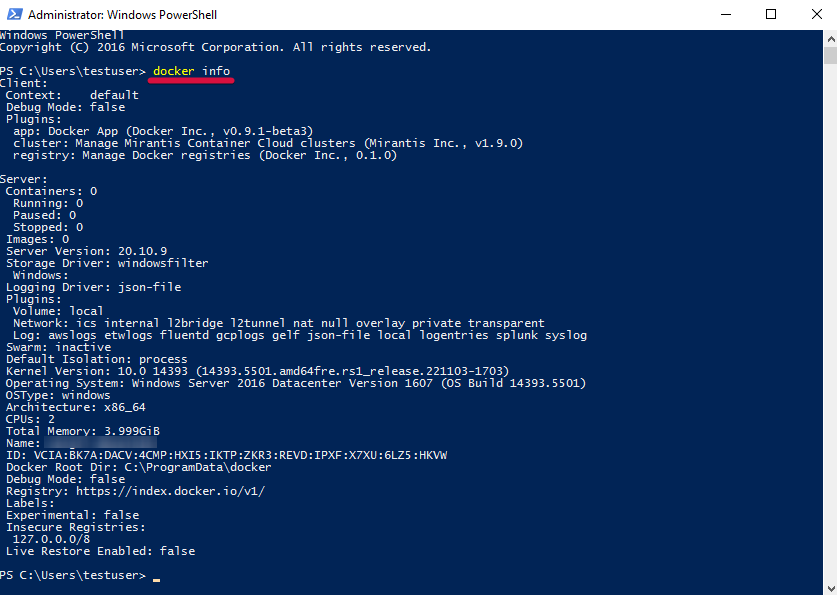Viewport: 837px width, 595px height.
Task: Click the blurred Name value field
Action: click(x=100, y=443)
